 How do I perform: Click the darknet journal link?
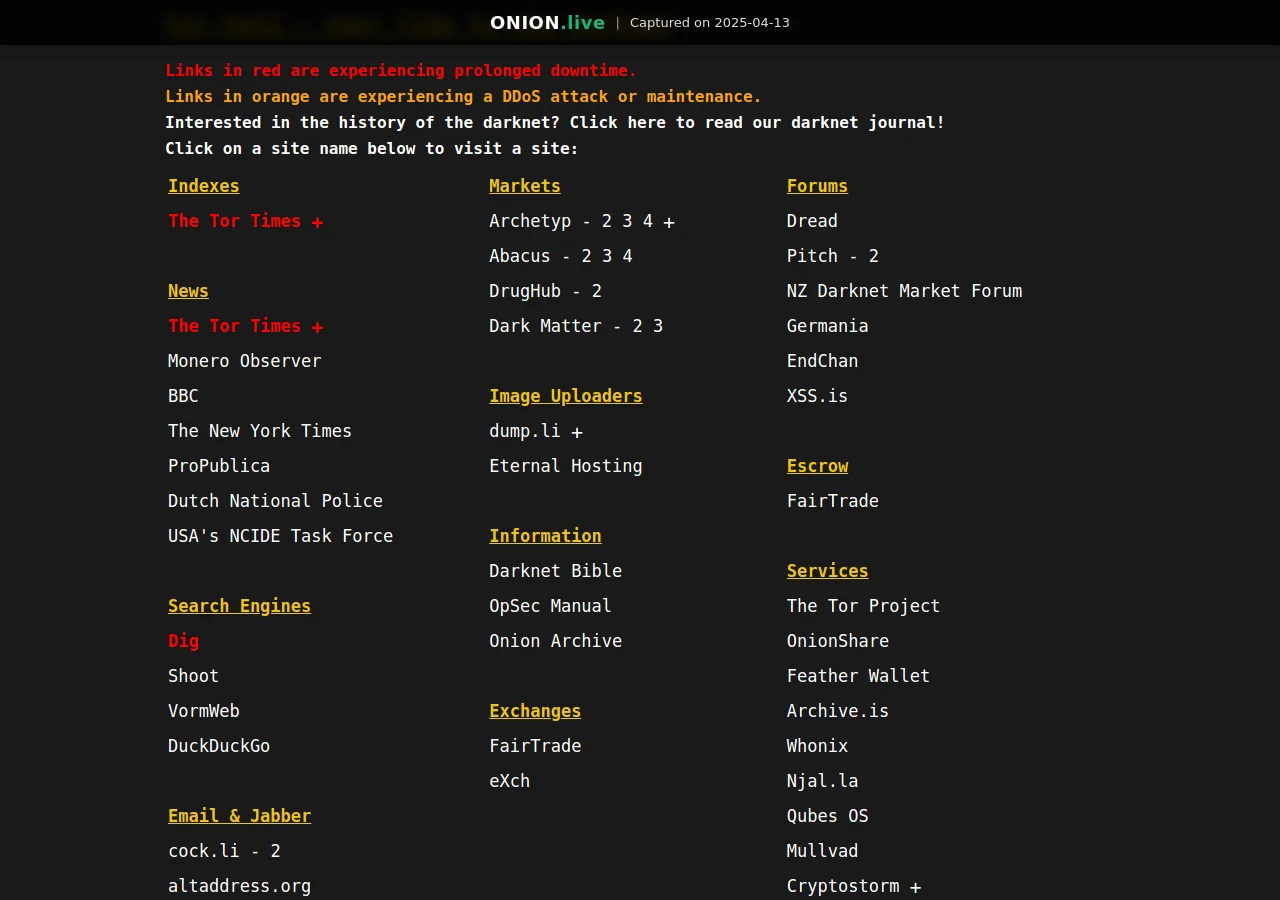(757, 122)
